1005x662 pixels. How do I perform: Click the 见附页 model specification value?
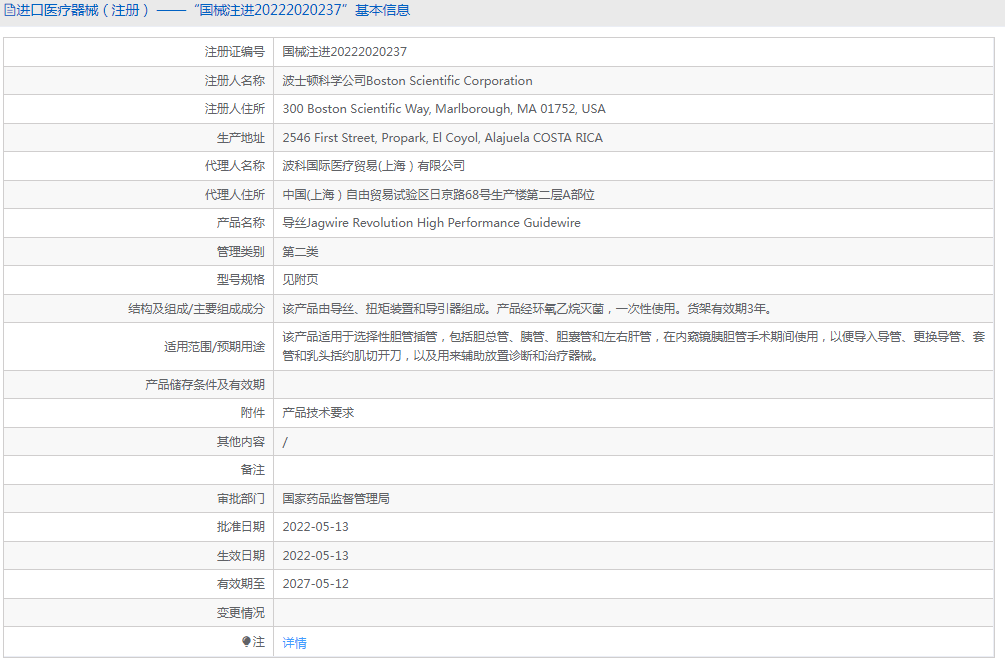301,280
